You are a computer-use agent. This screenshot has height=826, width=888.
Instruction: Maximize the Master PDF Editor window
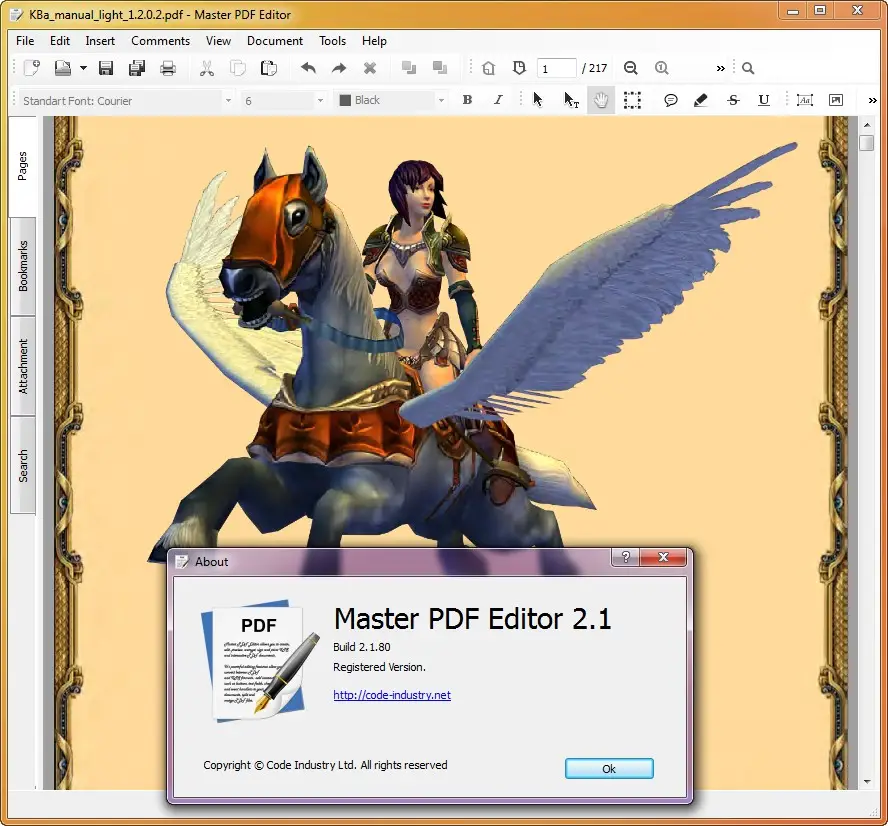(820, 10)
